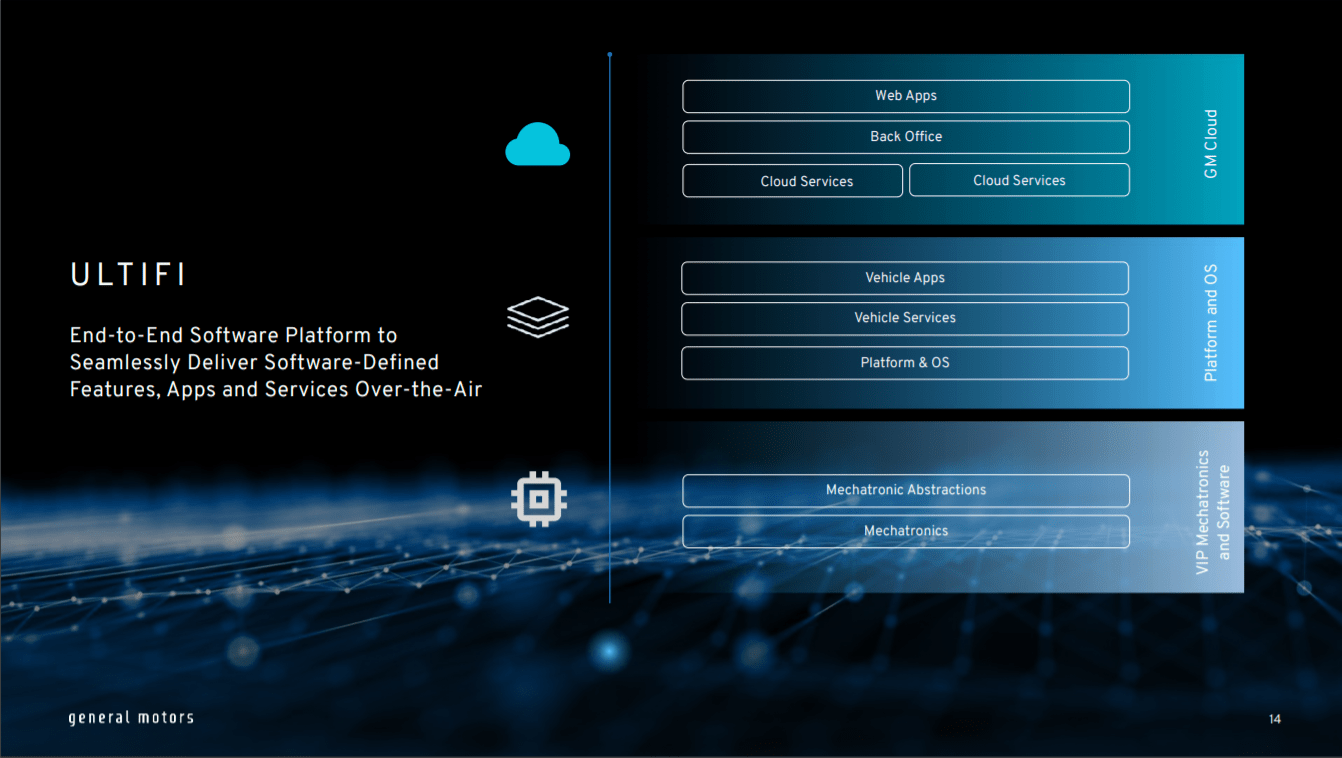Click the VIP Mechatronics and Software label
The image size is (1342, 758).
tap(1213, 512)
